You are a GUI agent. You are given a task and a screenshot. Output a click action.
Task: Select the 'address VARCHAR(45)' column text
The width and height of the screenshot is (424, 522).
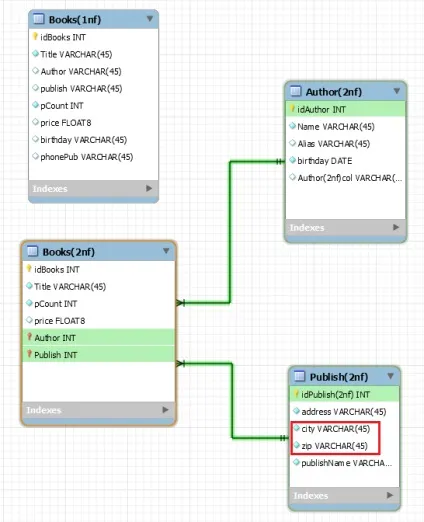click(x=344, y=412)
